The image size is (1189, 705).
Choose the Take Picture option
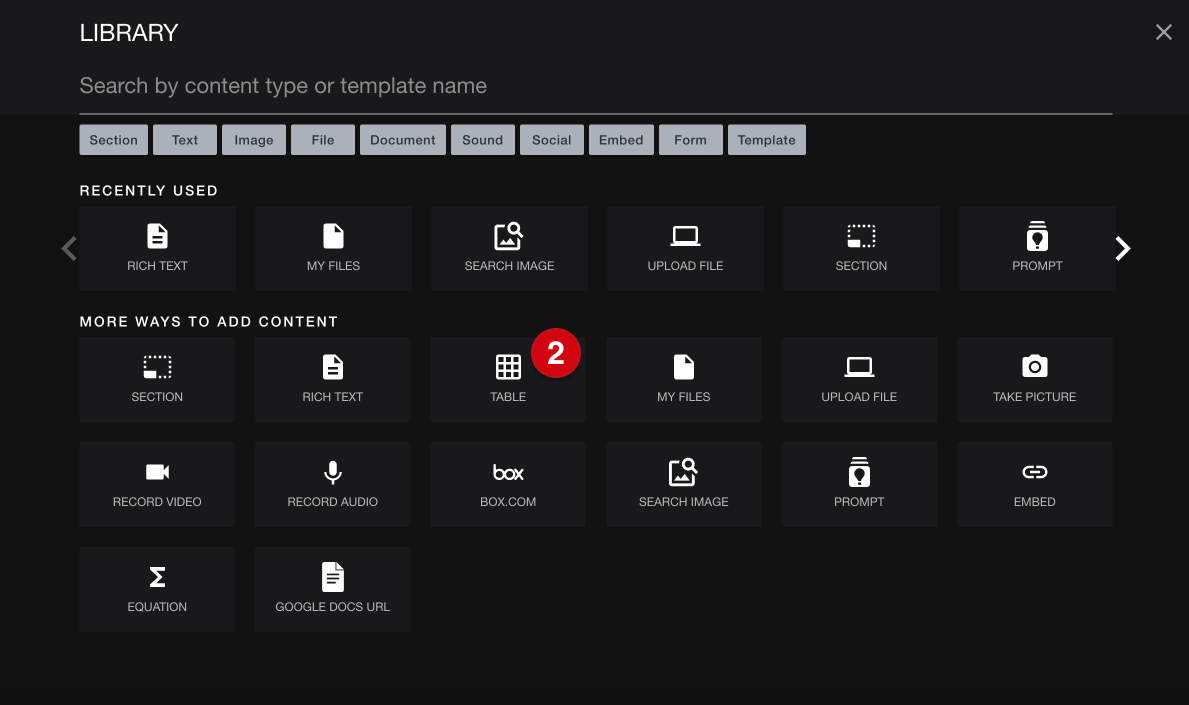point(1034,379)
